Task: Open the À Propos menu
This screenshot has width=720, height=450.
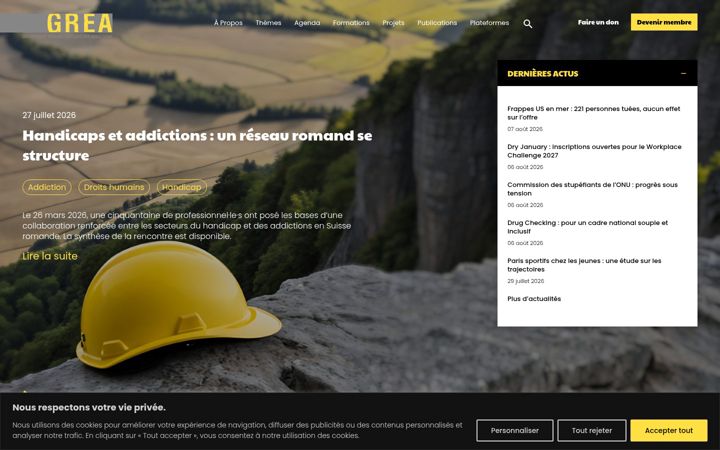Action: [228, 22]
